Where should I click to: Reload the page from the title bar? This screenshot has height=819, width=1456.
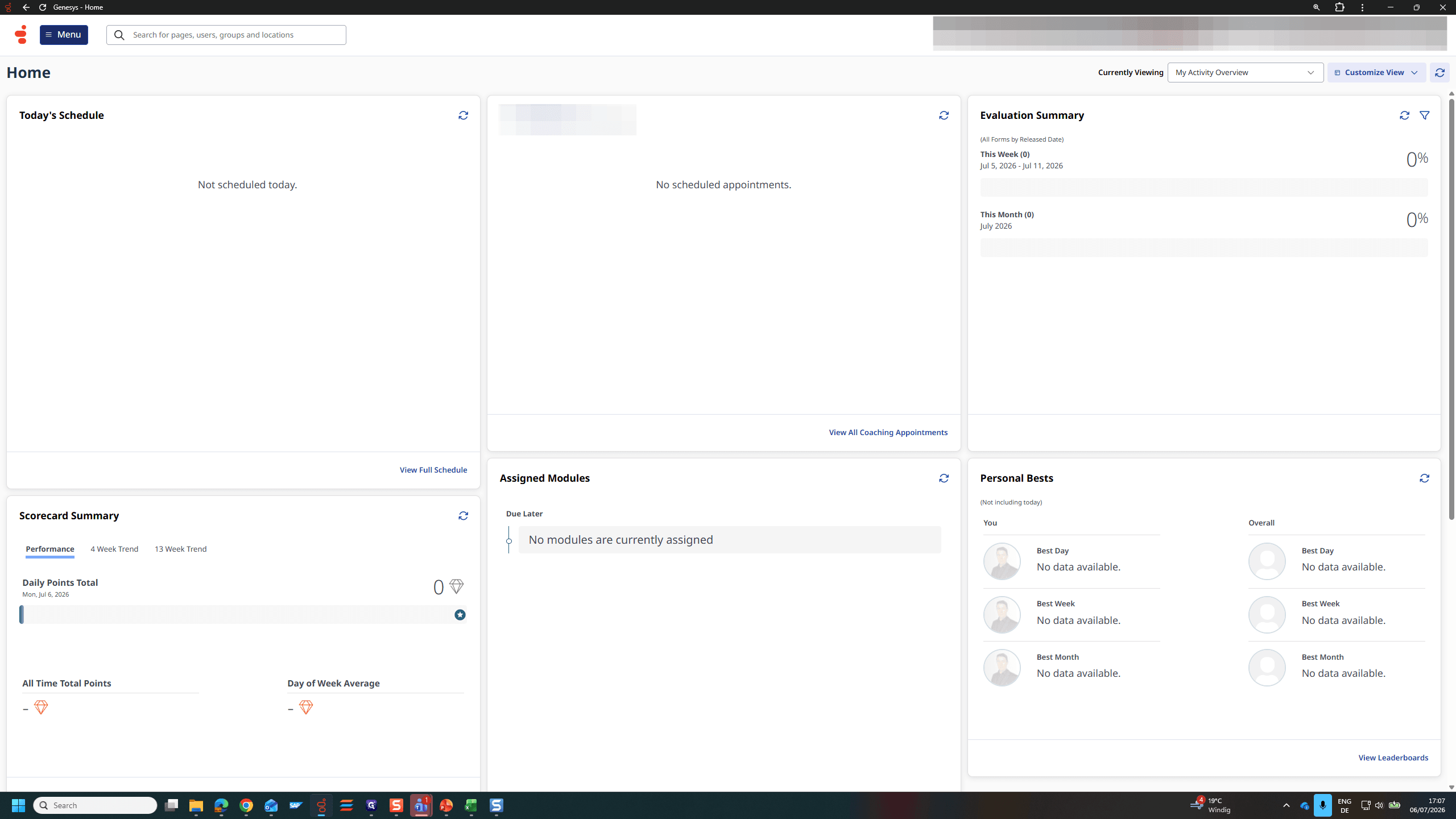click(x=43, y=7)
